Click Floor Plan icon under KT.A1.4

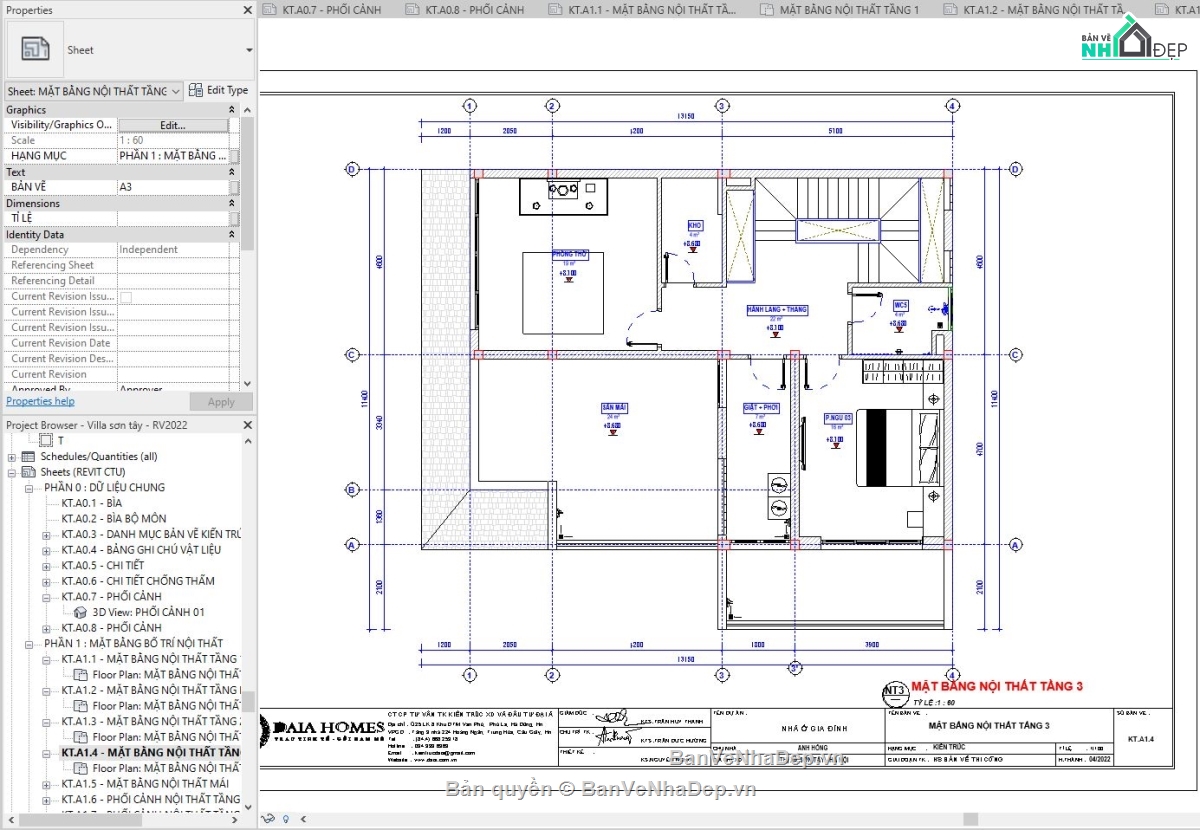click(82, 767)
